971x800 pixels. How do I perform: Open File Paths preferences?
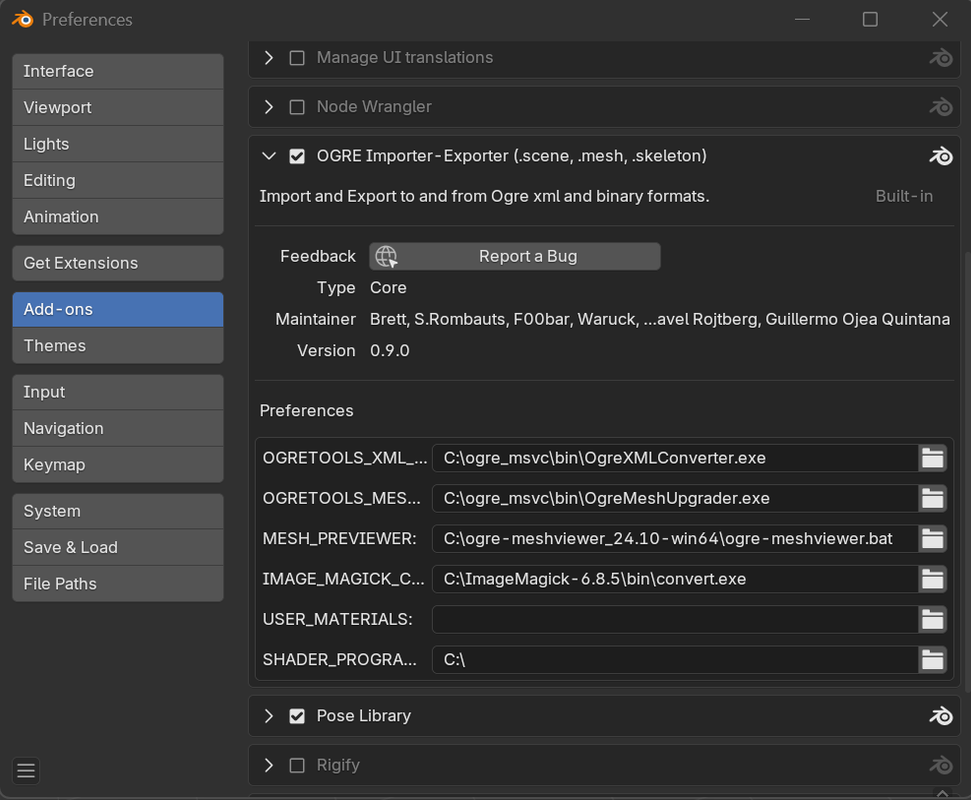coord(118,584)
